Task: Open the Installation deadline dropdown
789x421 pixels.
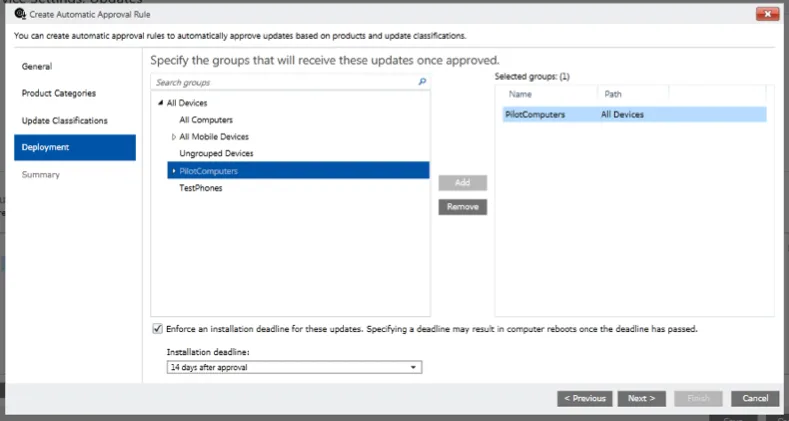Action: tap(294, 367)
